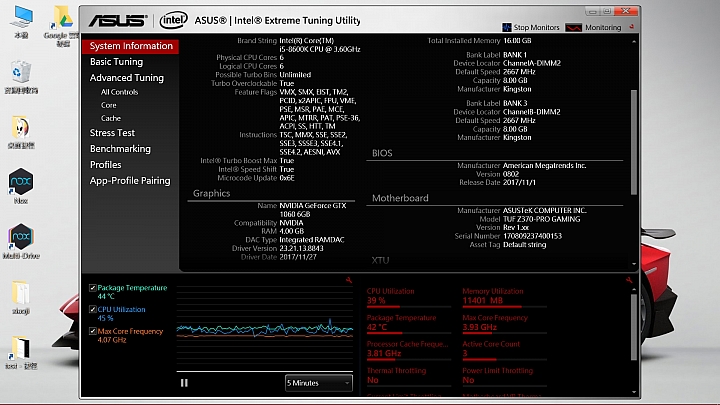Select All Controls under Advanced Tuning

click(x=119, y=92)
